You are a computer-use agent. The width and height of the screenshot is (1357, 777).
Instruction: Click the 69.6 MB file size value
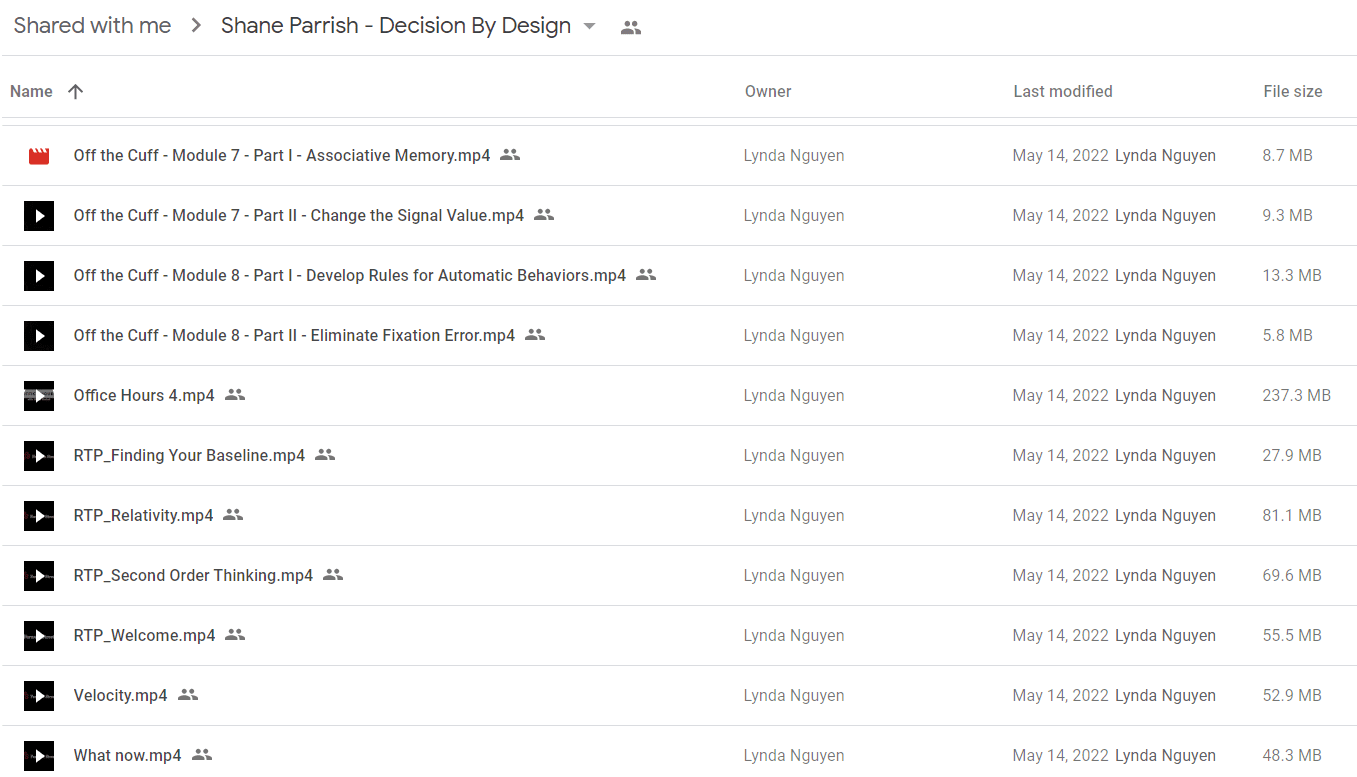[x=1292, y=576]
